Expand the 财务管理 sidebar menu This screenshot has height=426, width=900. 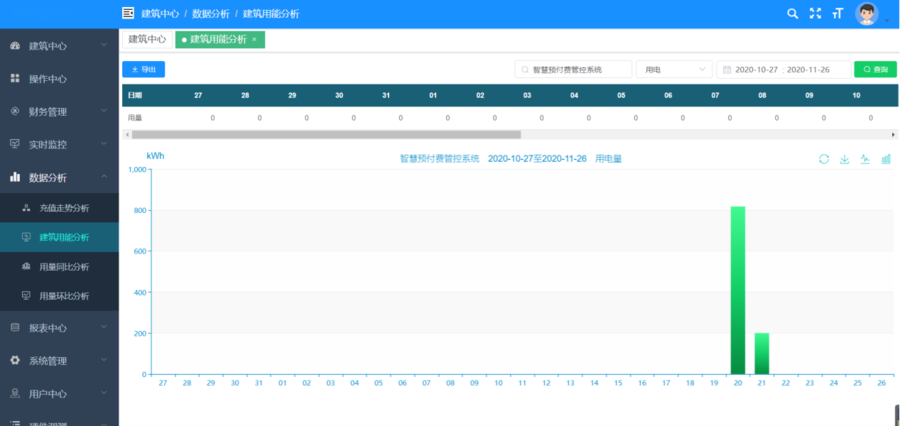[59, 111]
